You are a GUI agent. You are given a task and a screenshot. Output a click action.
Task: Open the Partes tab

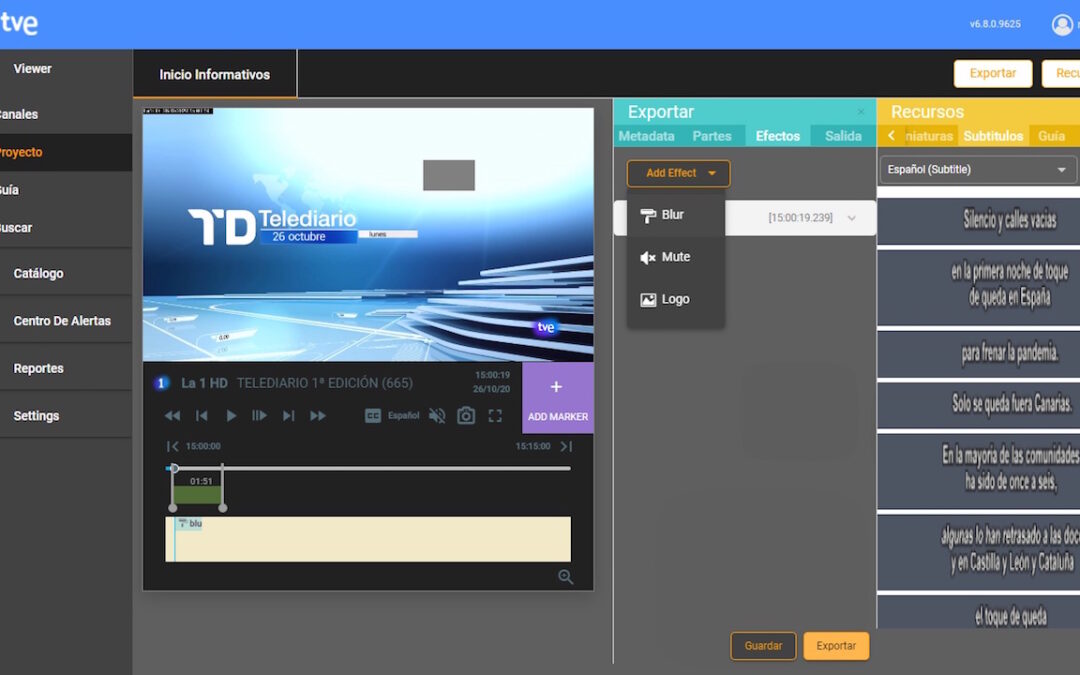(712, 136)
